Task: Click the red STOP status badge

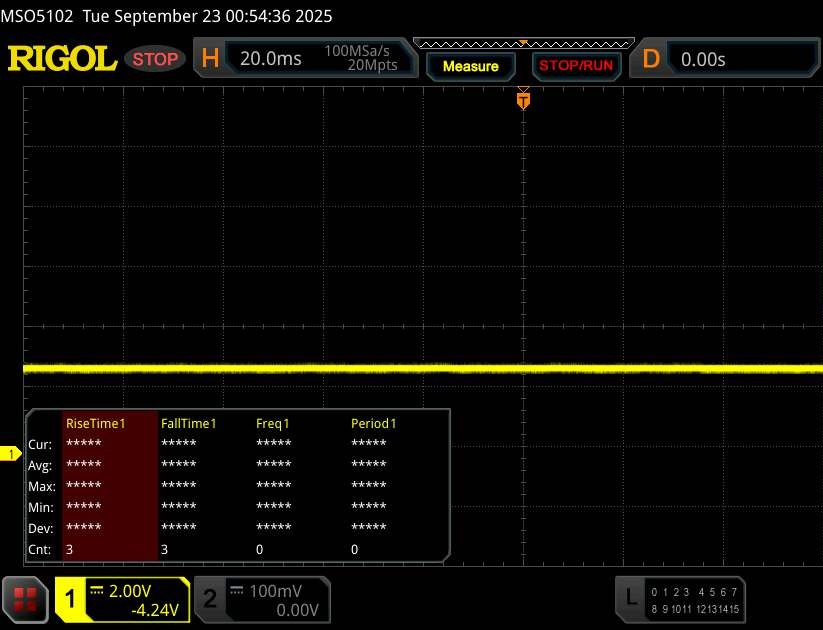Action: 156,59
